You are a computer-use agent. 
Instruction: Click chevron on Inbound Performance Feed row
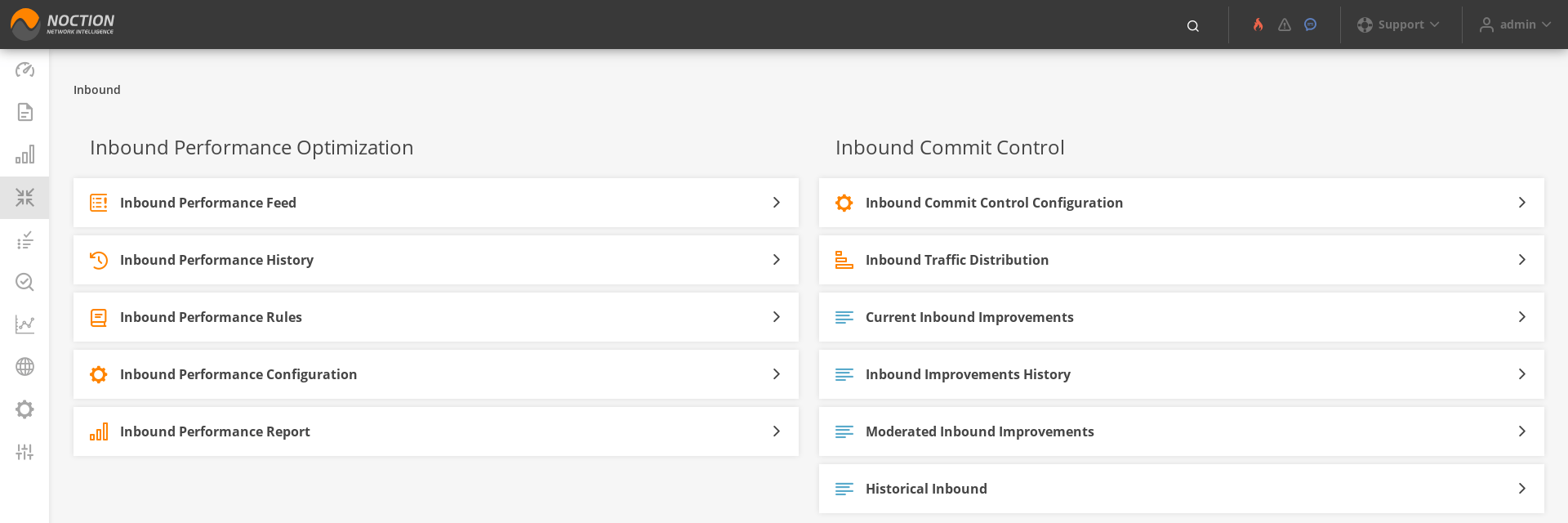[x=777, y=203]
